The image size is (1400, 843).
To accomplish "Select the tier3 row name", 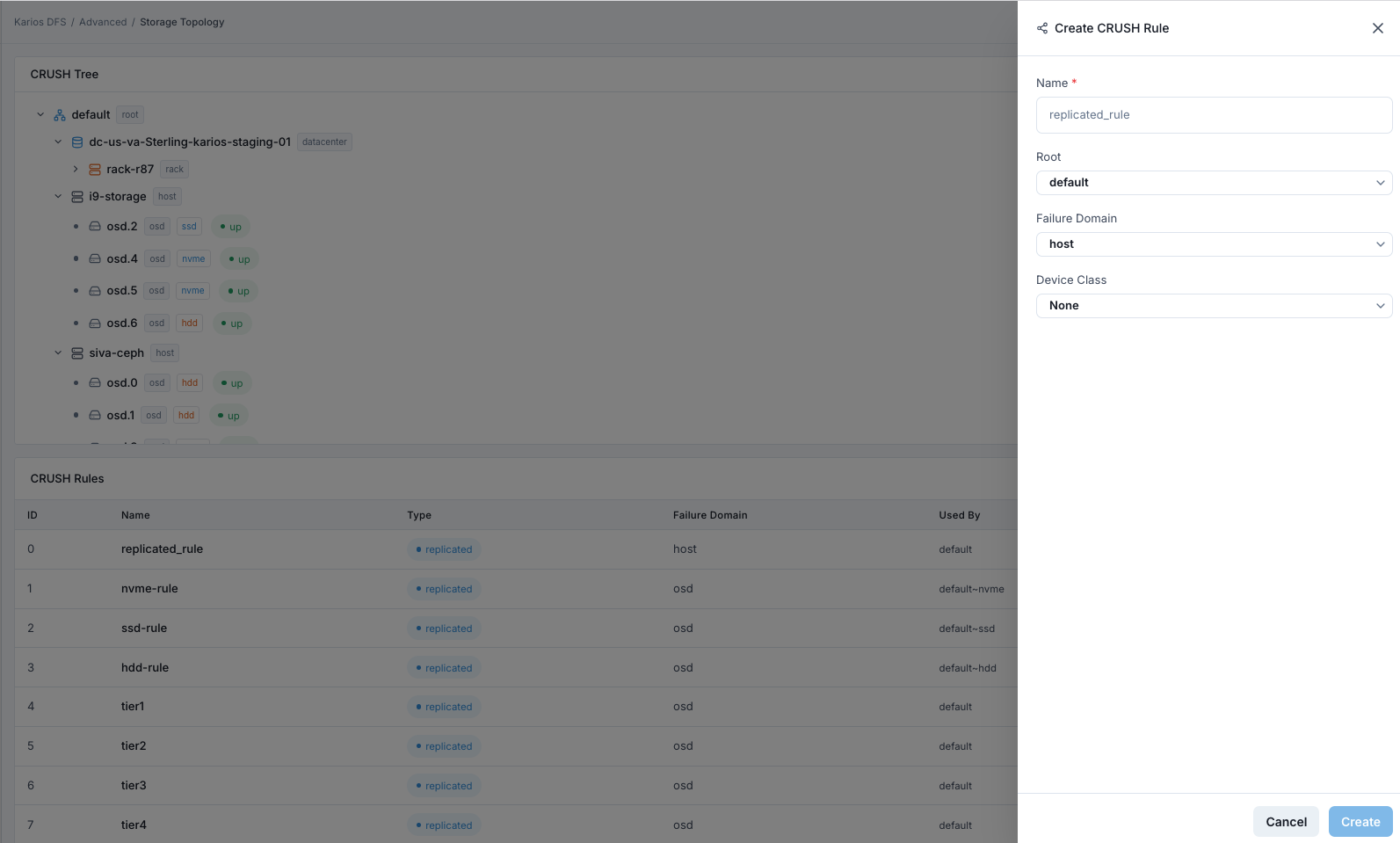I will tap(134, 786).
